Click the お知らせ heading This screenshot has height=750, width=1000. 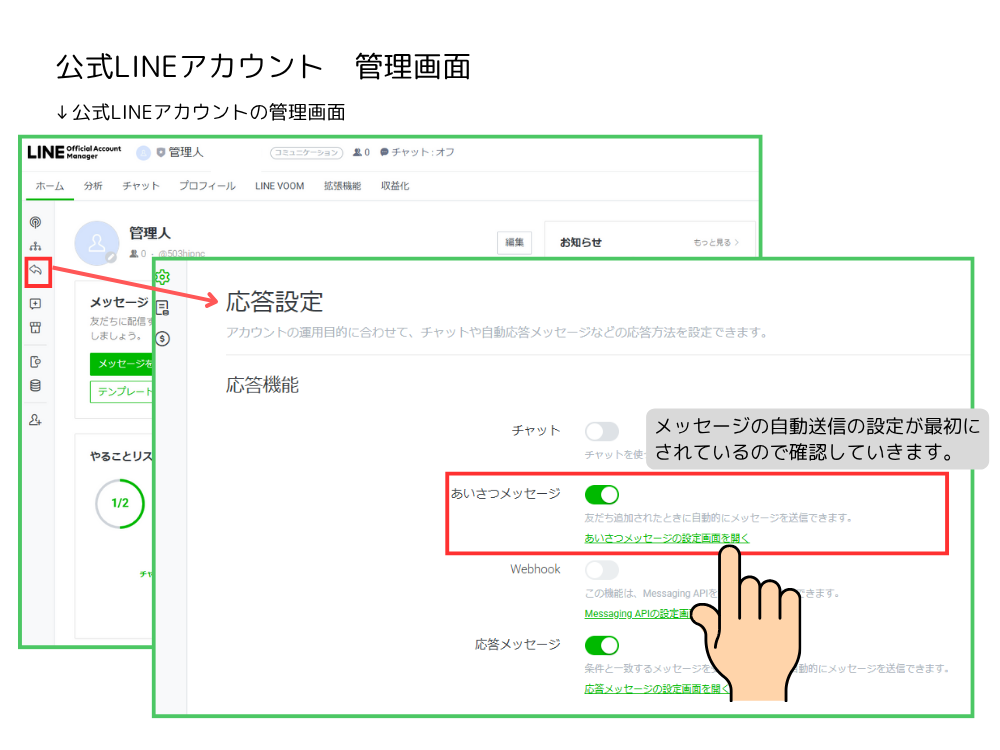click(580, 242)
